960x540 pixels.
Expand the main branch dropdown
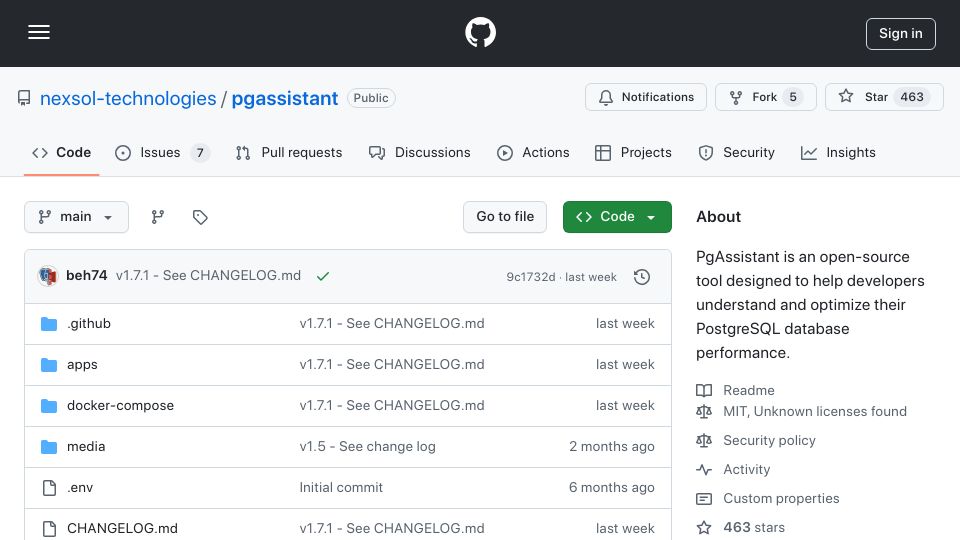(77, 217)
